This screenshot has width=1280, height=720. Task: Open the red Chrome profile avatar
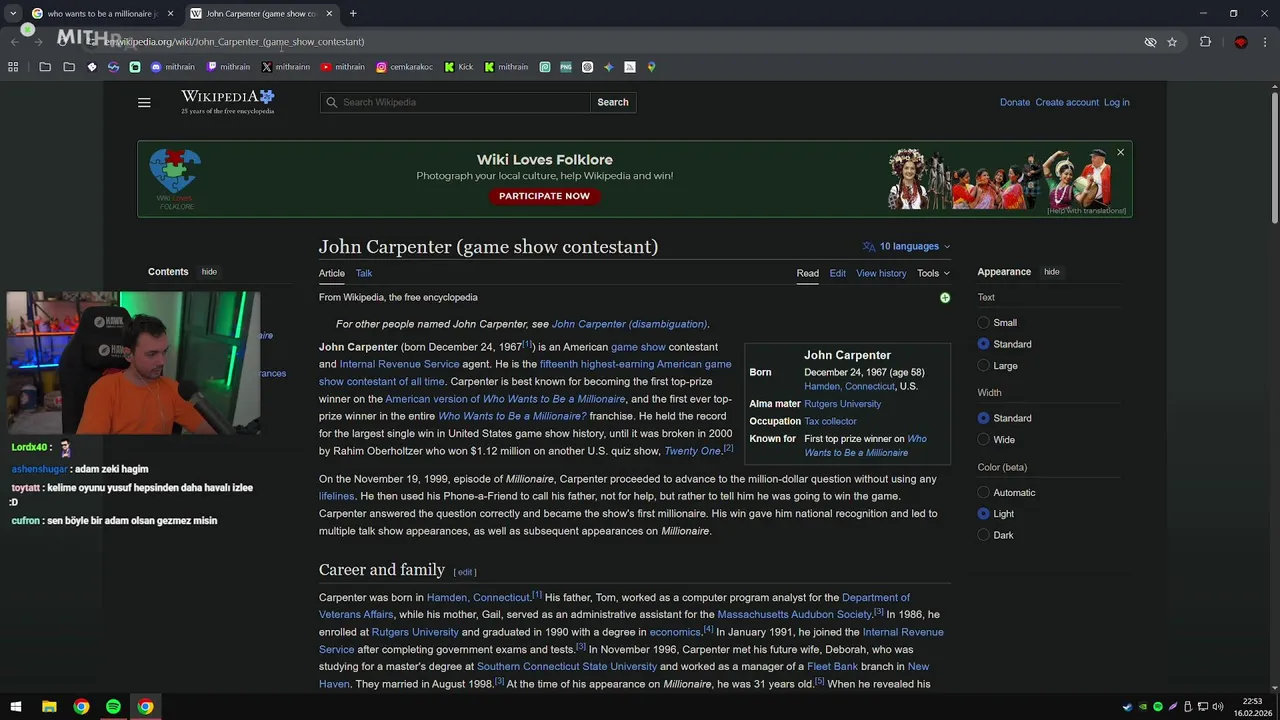point(1240,42)
